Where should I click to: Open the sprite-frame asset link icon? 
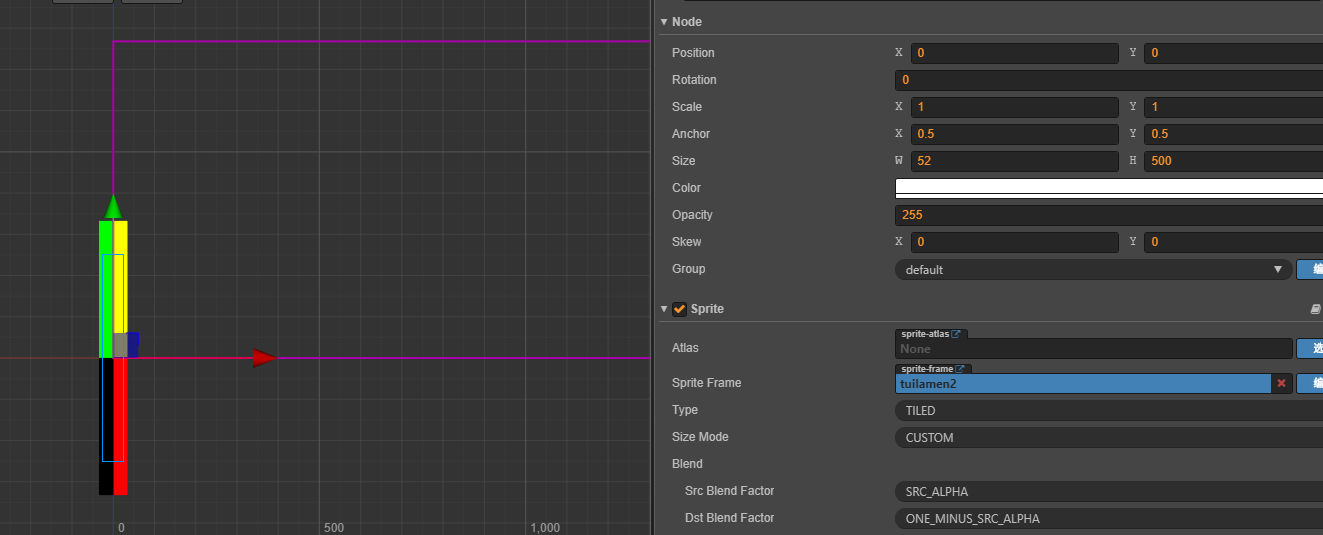pos(960,369)
